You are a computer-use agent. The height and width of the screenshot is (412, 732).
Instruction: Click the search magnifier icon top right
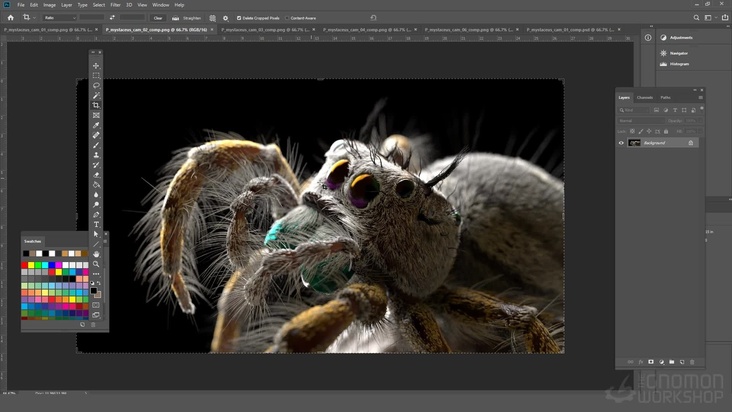click(696, 18)
